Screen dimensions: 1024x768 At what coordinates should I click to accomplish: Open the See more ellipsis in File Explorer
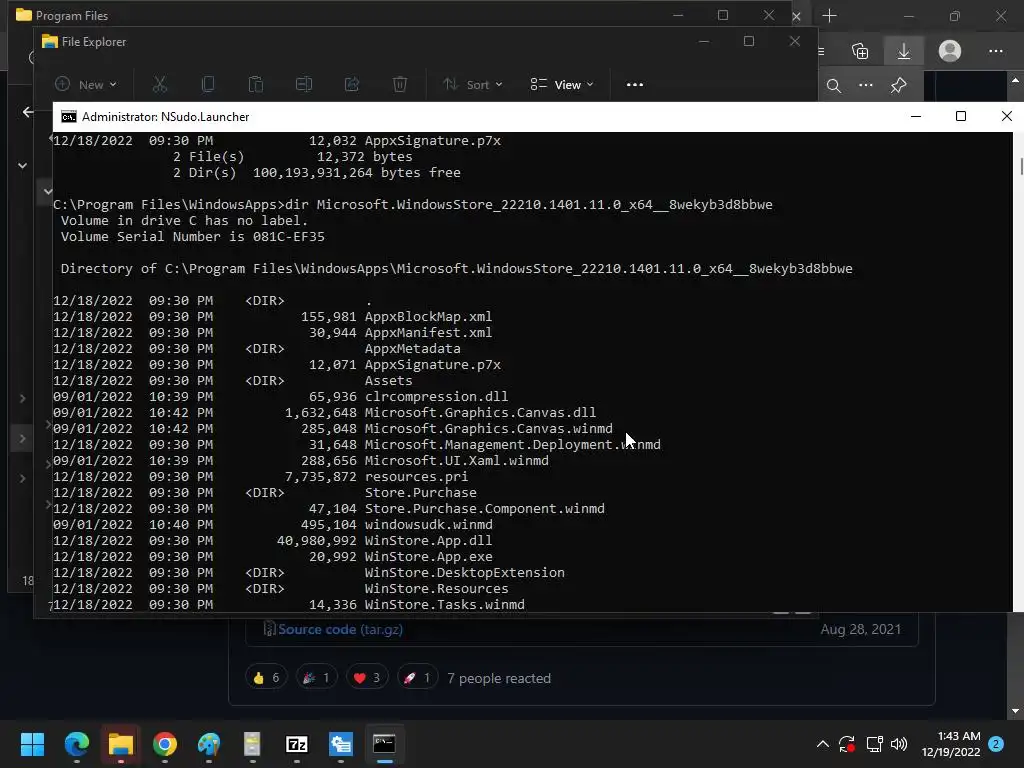634,84
